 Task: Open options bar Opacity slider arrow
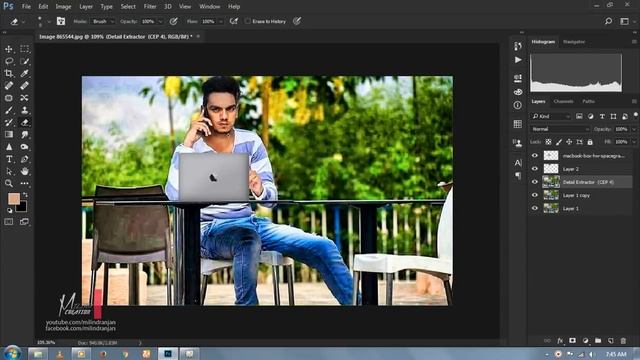pos(160,21)
